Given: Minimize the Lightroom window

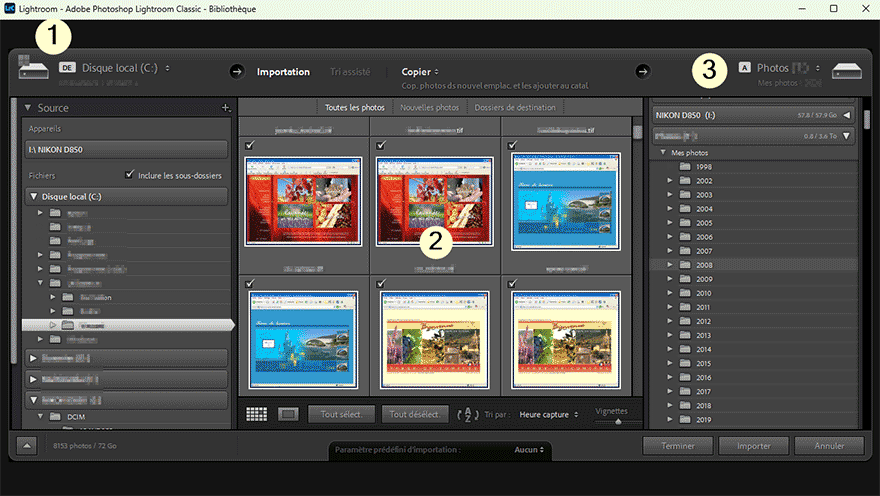Looking at the screenshot, I should (802, 8).
